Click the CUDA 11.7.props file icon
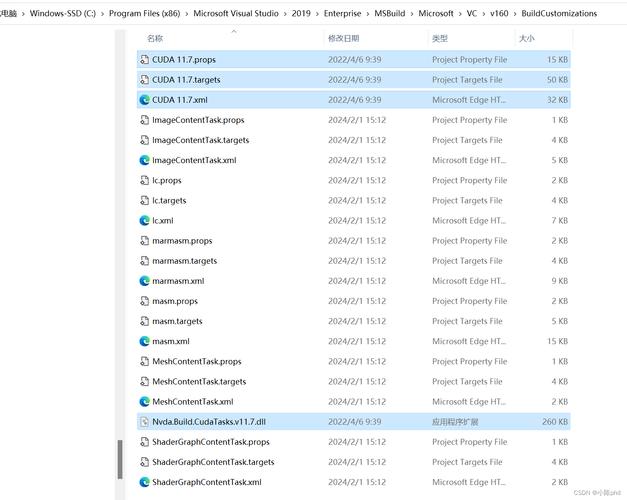 coord(144,60)
